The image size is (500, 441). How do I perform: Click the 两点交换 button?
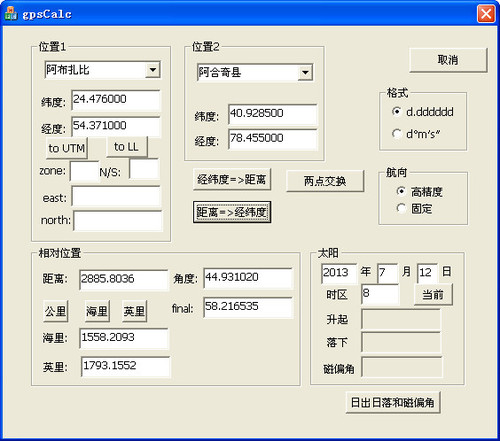click(x=325, y=181)
